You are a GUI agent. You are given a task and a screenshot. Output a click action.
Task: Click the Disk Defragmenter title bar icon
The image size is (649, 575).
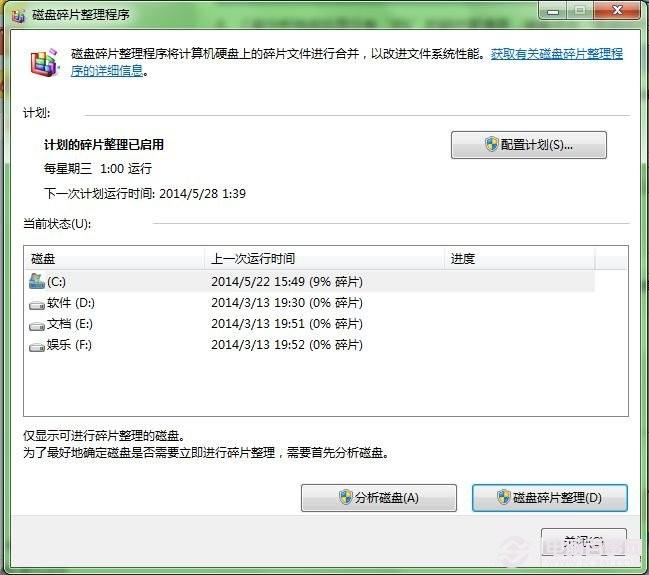tap(19, 15)
